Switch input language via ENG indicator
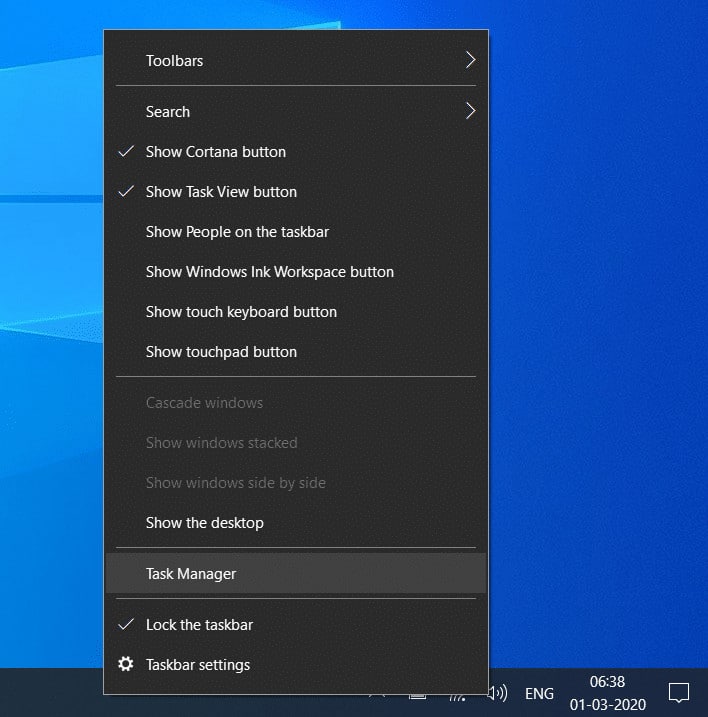 point(539,694)
